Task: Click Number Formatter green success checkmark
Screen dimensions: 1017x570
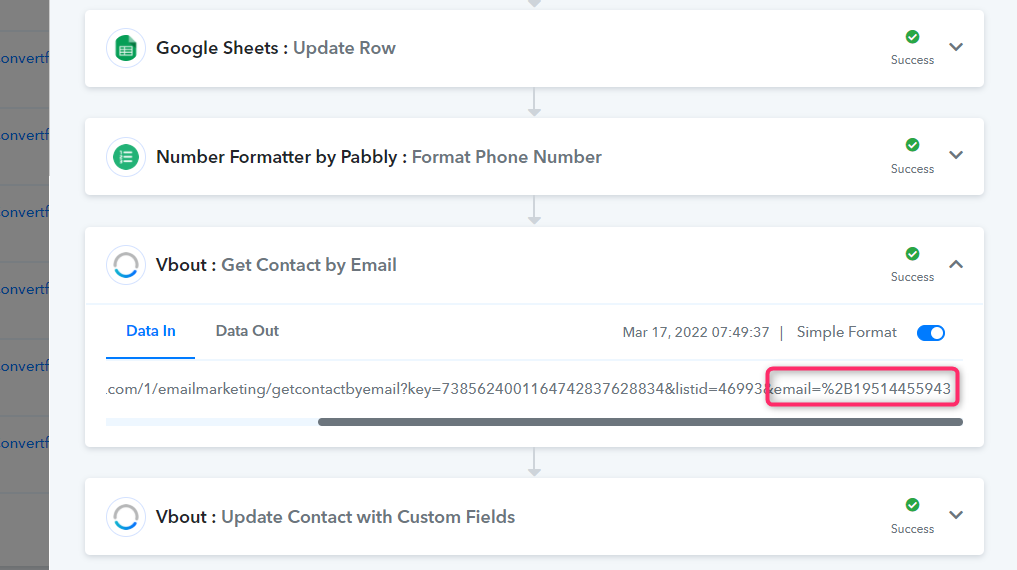Action: tap(912, 145)
